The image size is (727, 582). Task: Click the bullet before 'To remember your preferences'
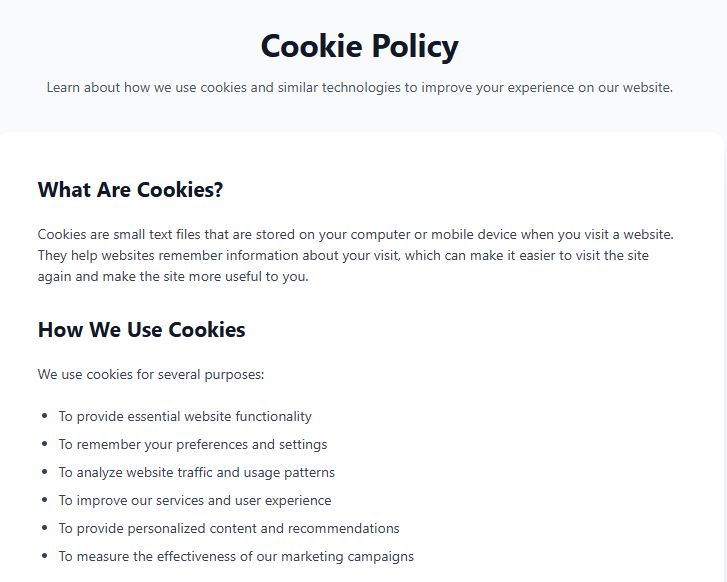click(45, 444)
